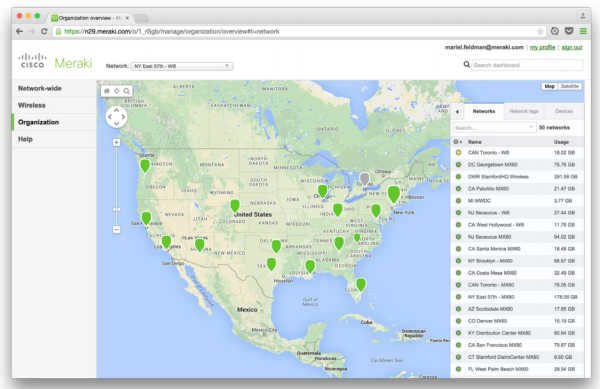Select the Florida green map marker
The width and height of the screenshot is (600, 389).
coord(361,285)
